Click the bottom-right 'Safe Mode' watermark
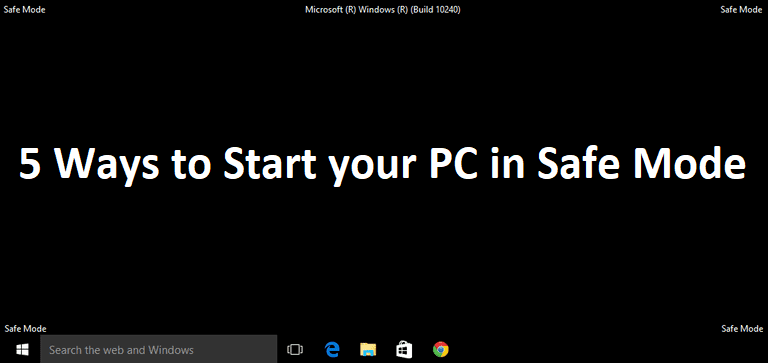 (x=742, y=329)
